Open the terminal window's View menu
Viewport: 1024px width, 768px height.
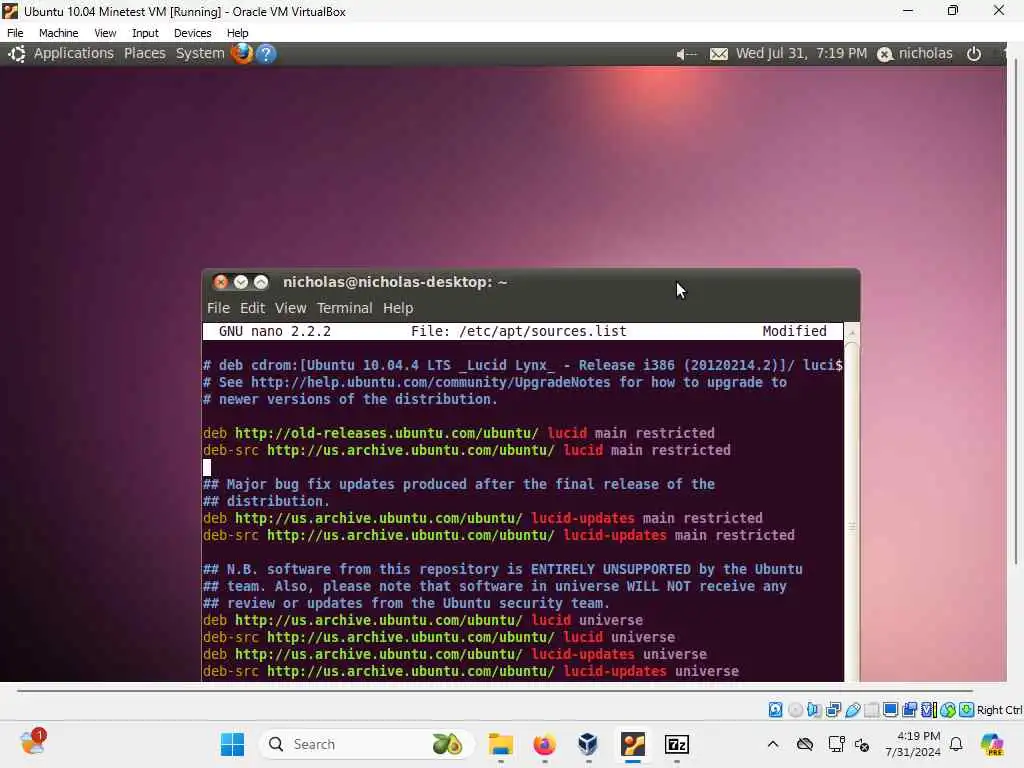(290, 308)
